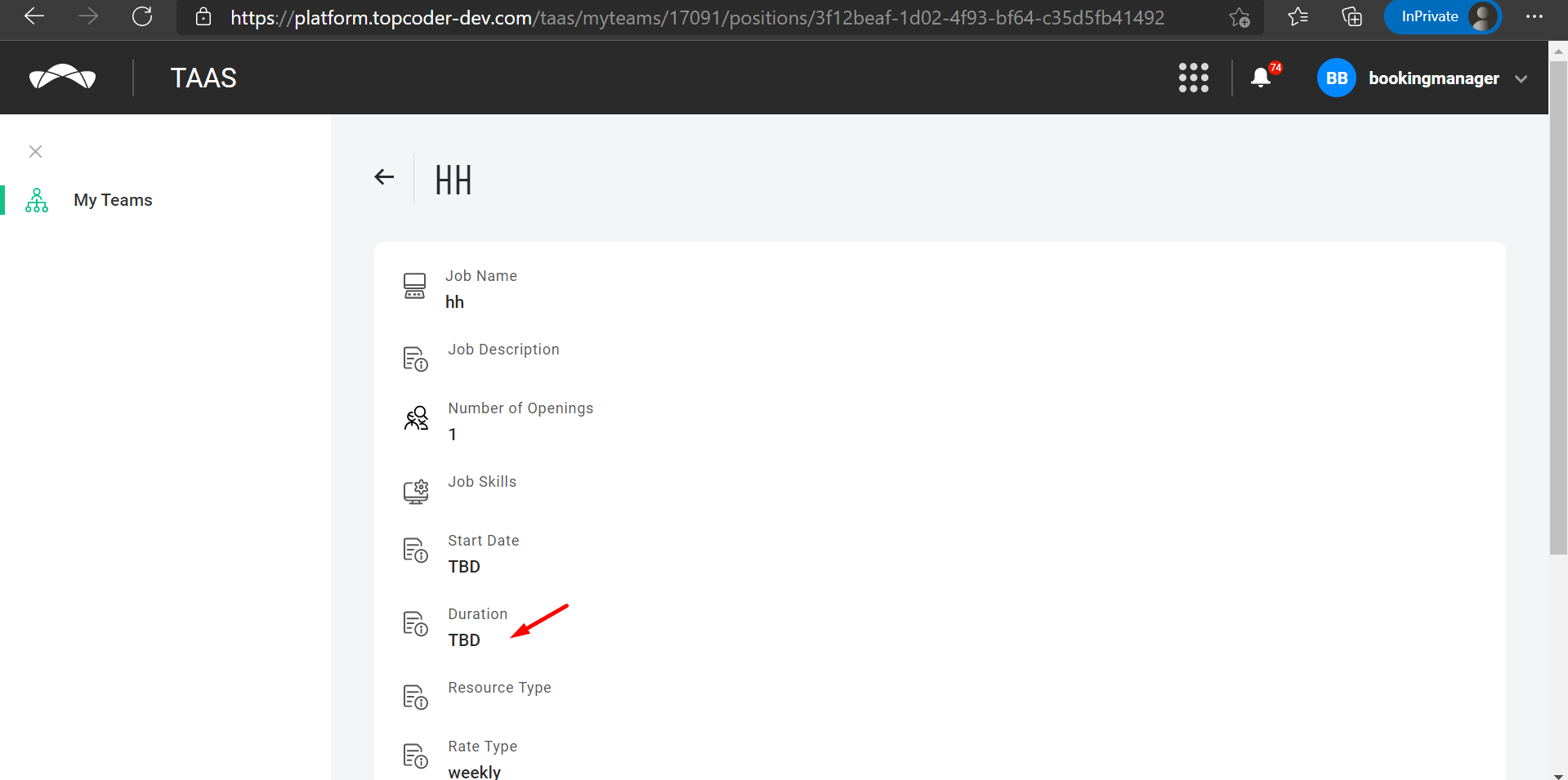Select the Start Date value TBD
The width and height of the screenshot is (1568, 780).
click(464, 567)
